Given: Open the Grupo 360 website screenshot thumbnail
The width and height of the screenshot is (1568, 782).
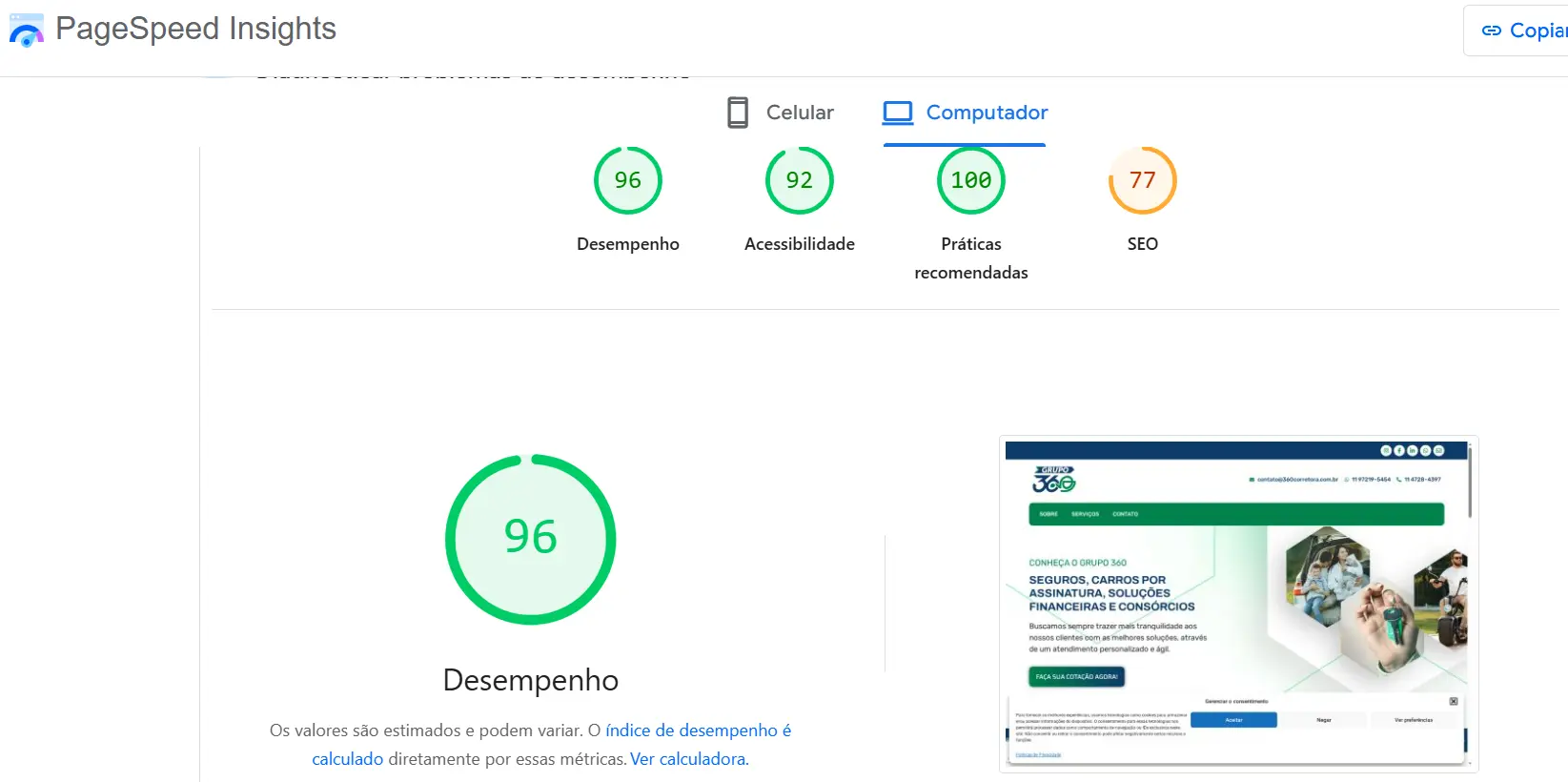Looking at the screenshot, I should [1237, 603].
